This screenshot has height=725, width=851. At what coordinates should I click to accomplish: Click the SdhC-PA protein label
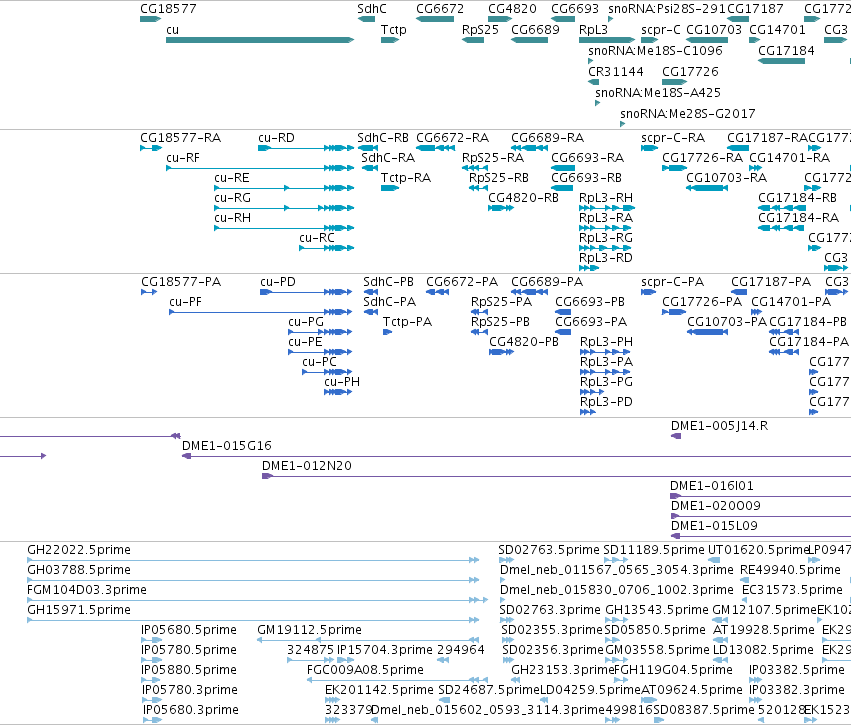(x=390, y=302)
